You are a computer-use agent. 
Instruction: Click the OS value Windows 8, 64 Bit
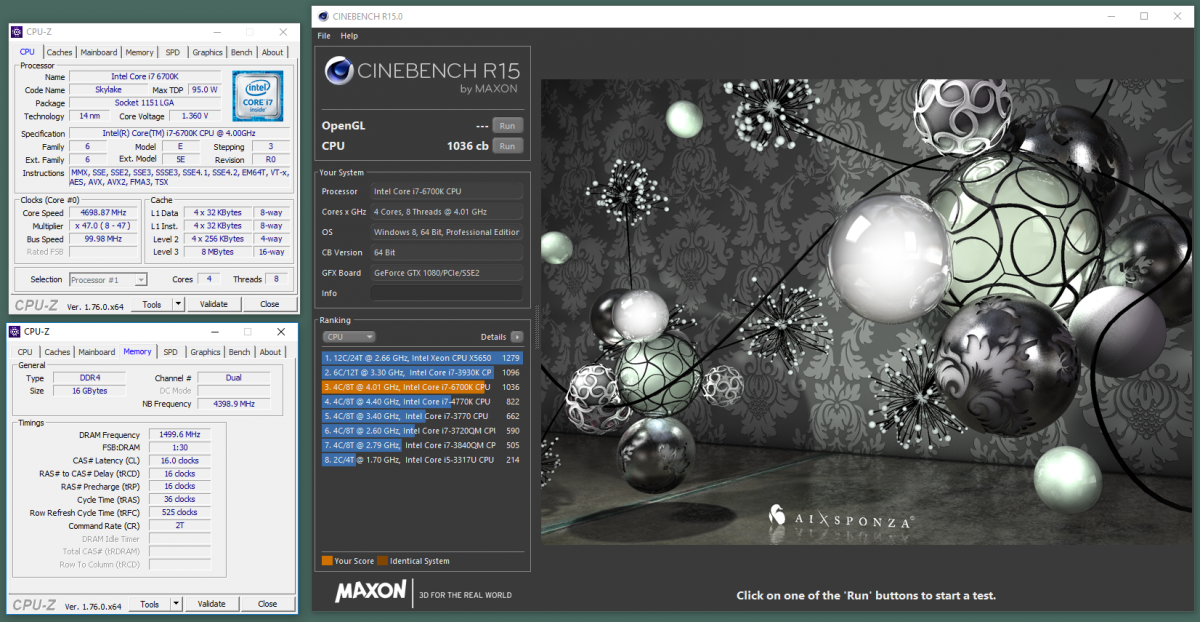point(446,232)
